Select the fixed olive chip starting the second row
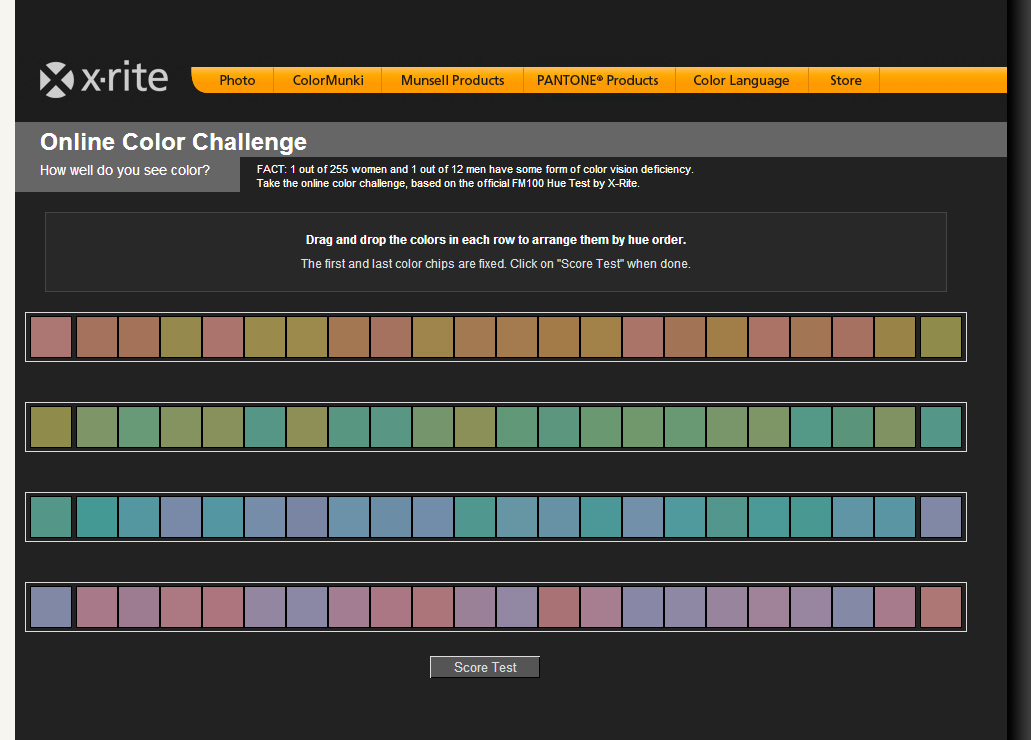Image resolution: width=1031 pixels, height=740 pixels. (51, 428)
